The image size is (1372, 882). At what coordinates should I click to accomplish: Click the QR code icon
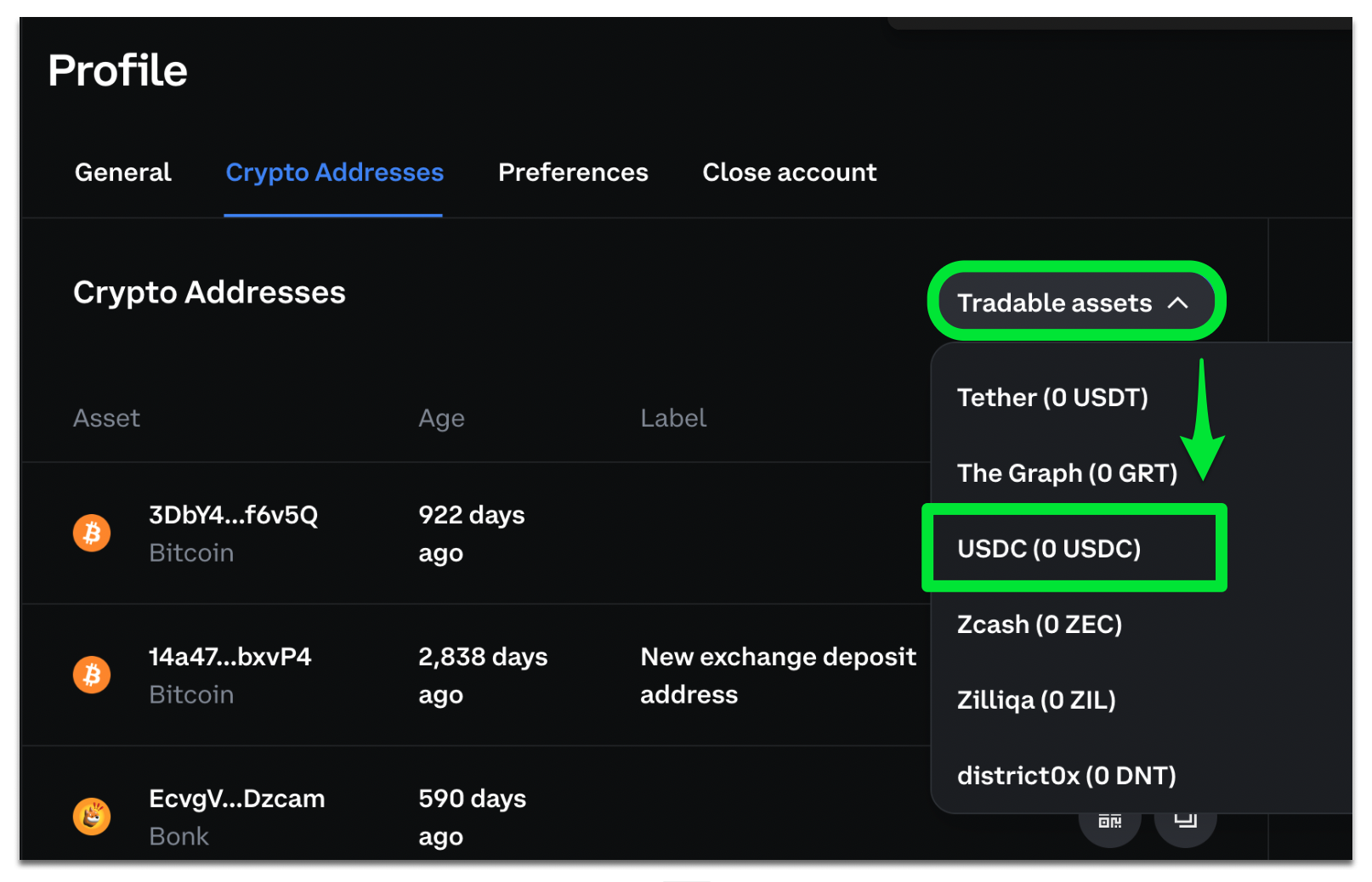(x=1108, y=821)
